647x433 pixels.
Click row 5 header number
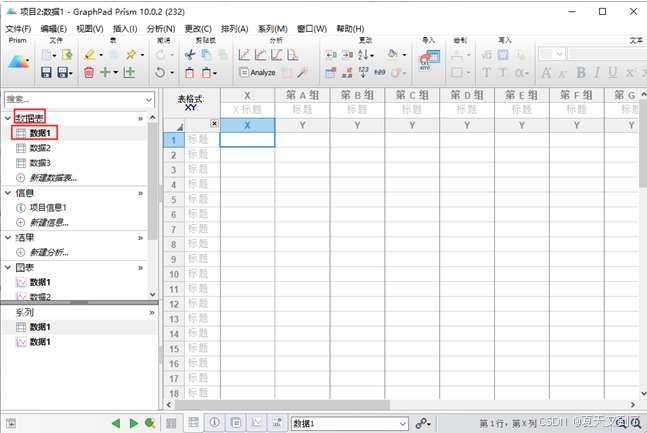174,200
